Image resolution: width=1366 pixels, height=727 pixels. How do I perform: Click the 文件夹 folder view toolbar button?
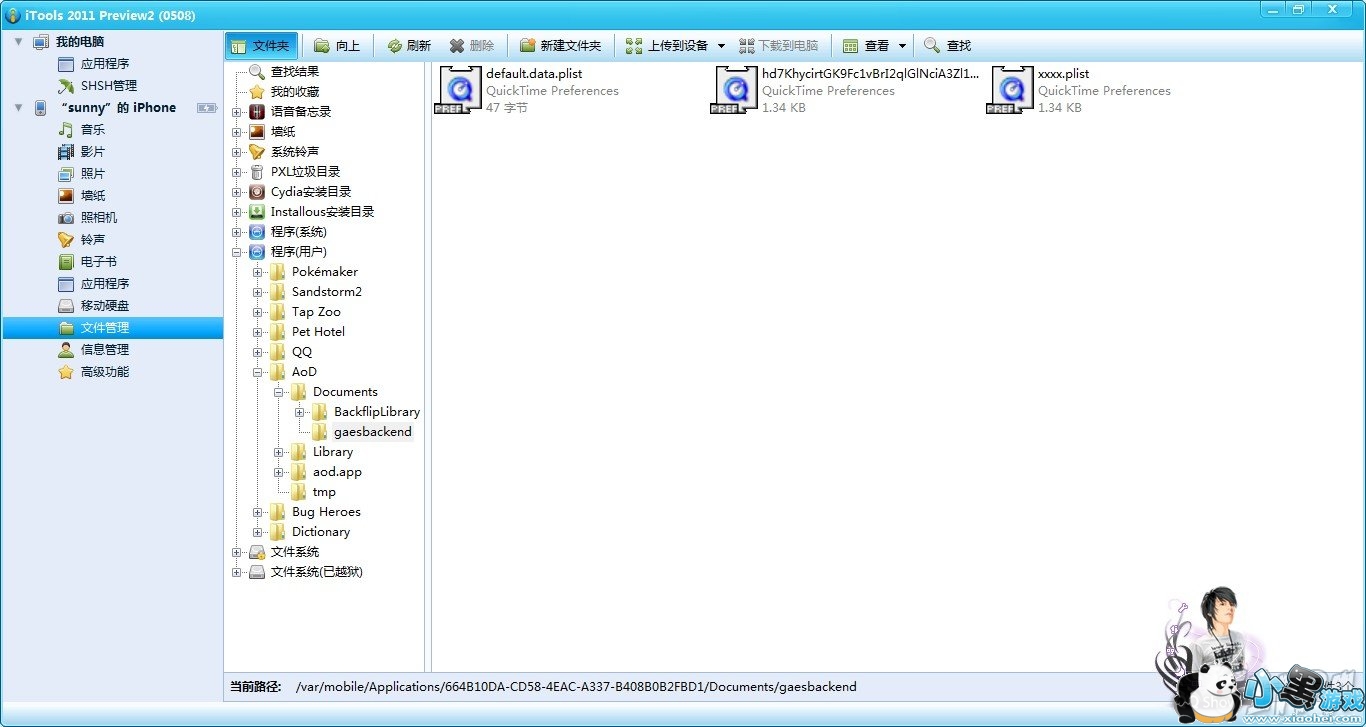point(260,46)
